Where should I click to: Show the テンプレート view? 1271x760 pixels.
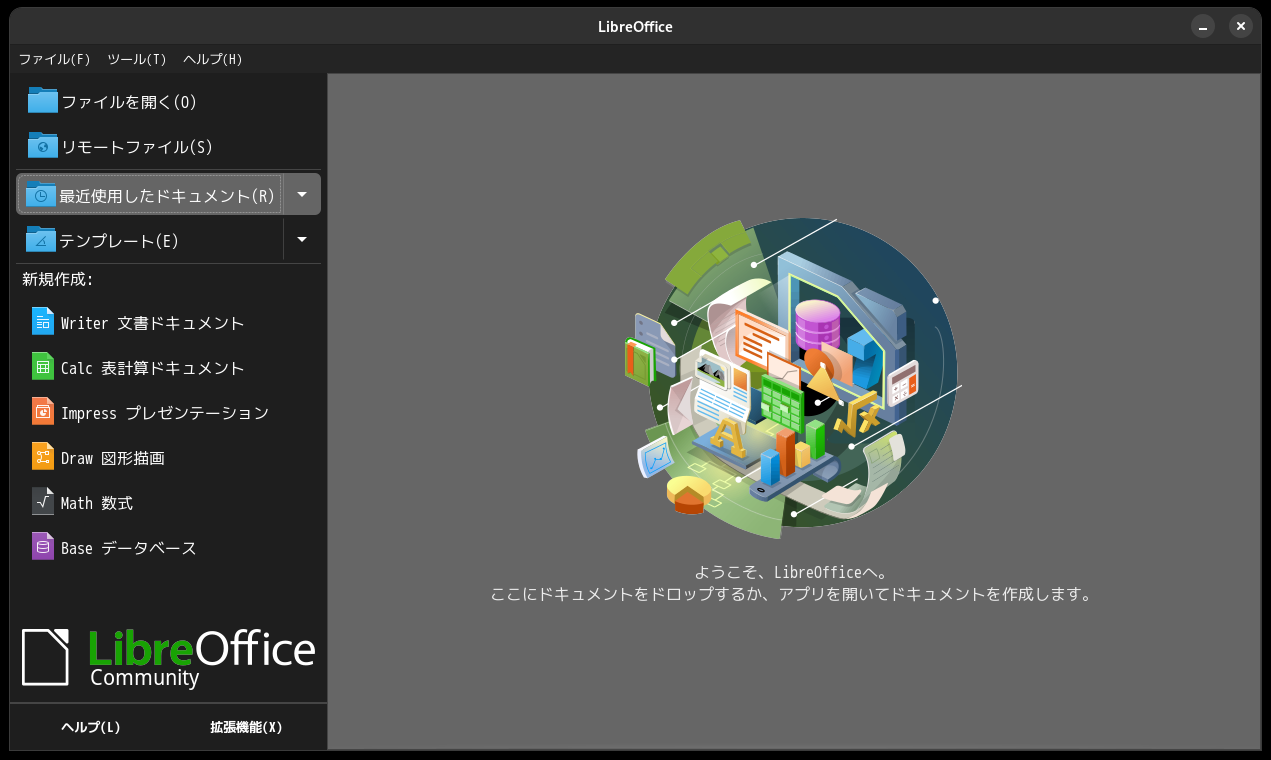click(149, 240)
